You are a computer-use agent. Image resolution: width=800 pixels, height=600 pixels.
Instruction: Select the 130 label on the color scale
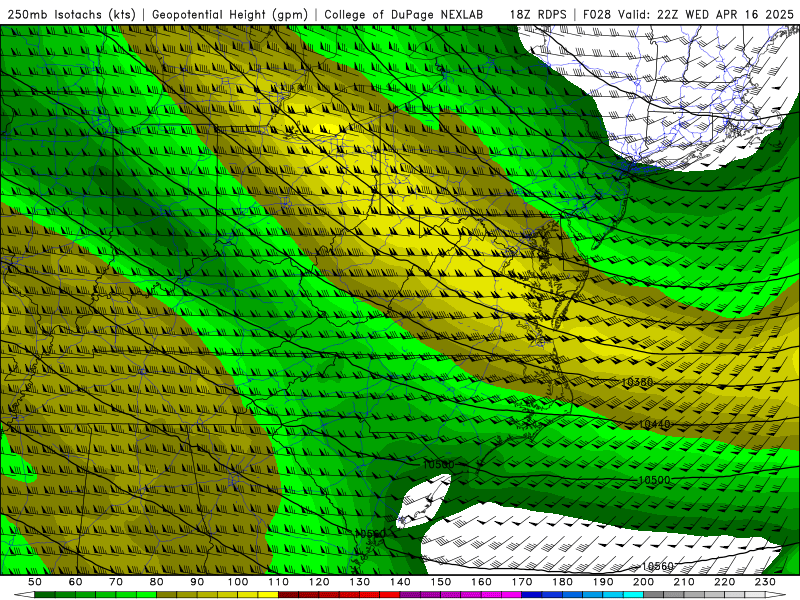(x=359, y=582)
